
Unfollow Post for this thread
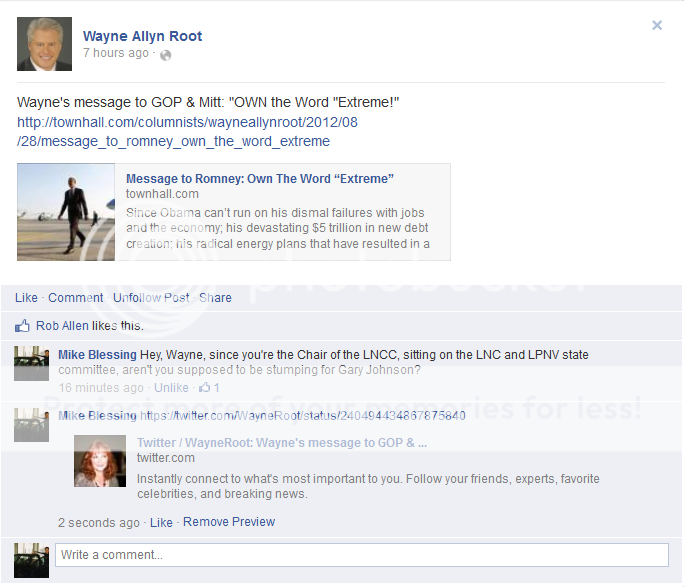151,297
